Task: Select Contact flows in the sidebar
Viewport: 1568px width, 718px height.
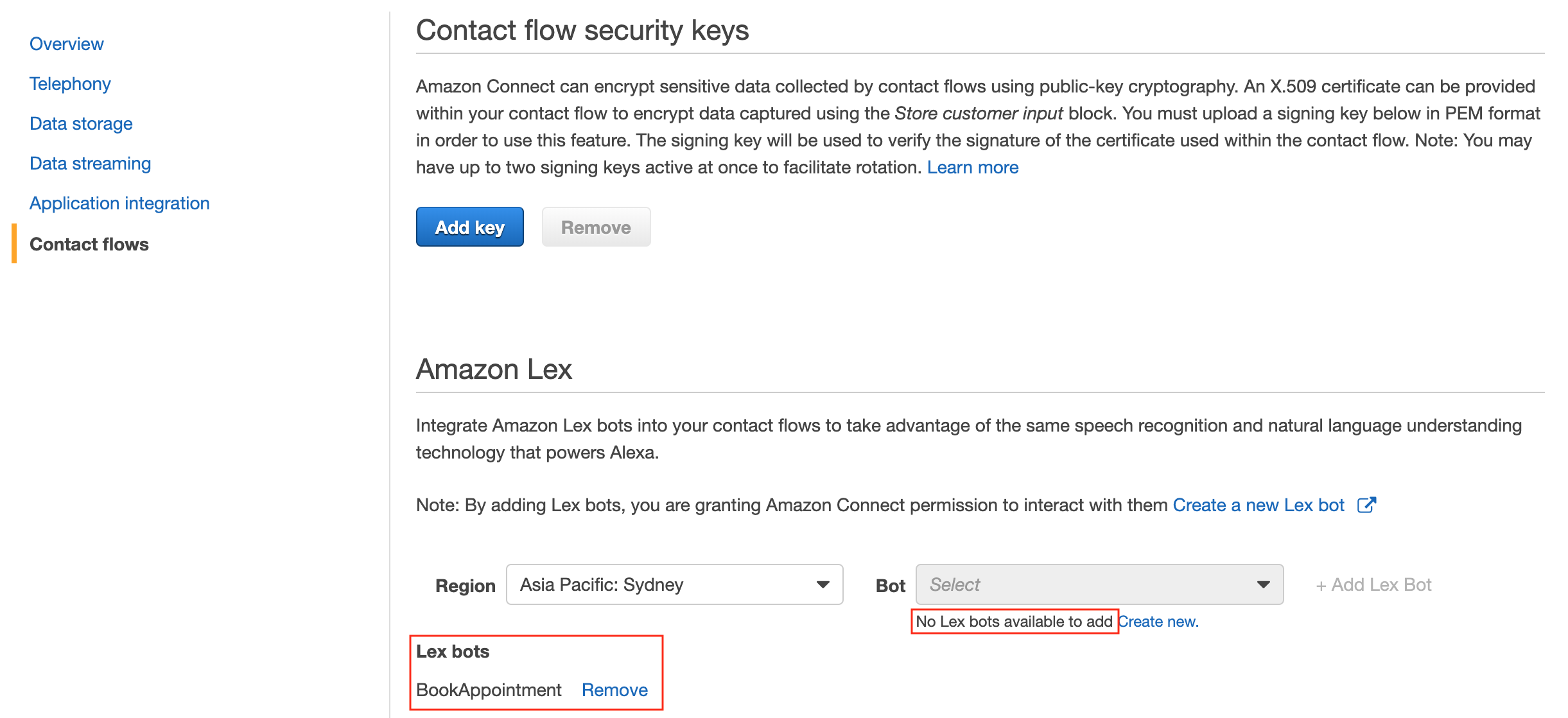Action: 89,244
